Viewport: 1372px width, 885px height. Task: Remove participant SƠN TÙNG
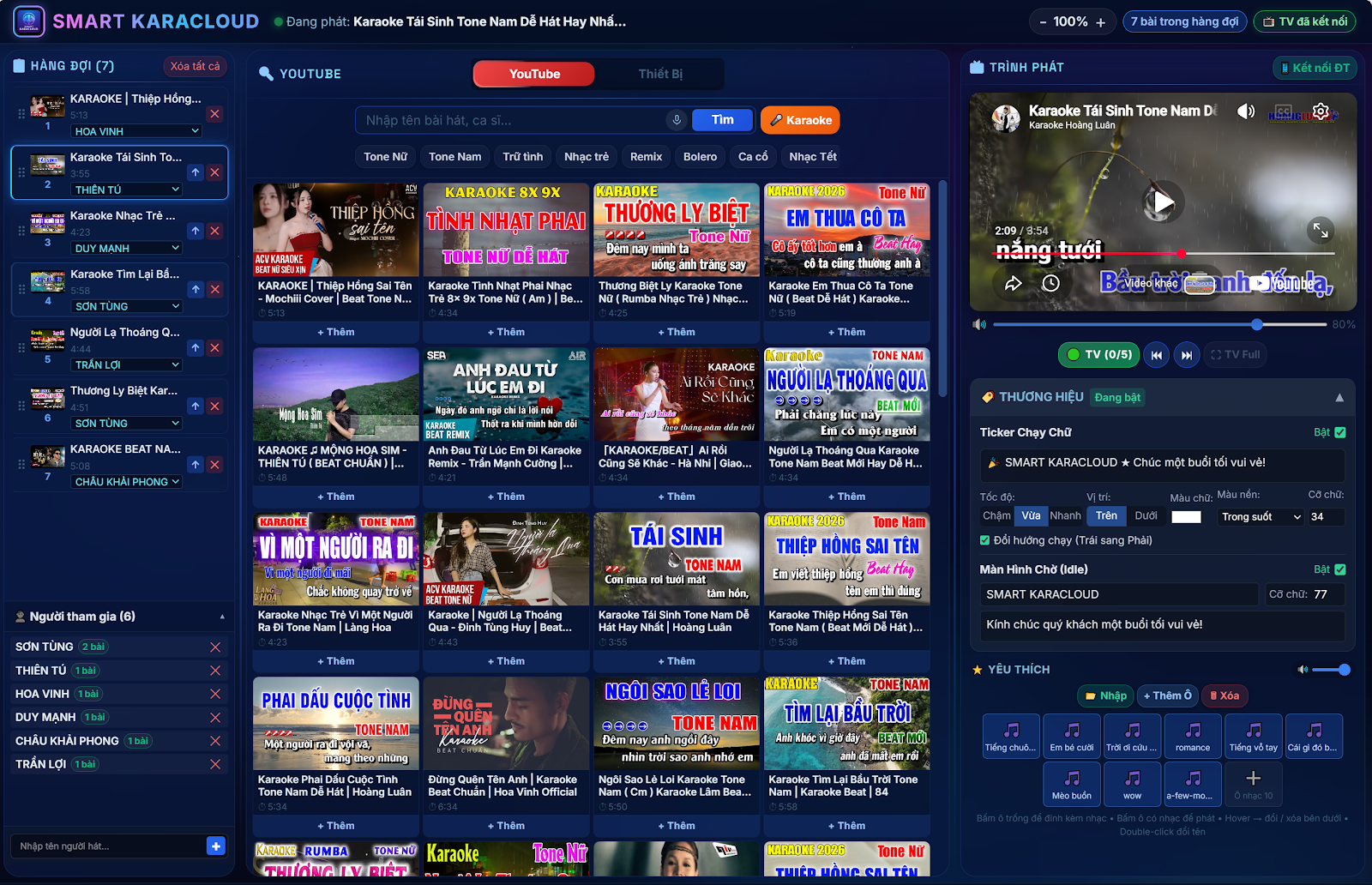click(x=215, y=647)
